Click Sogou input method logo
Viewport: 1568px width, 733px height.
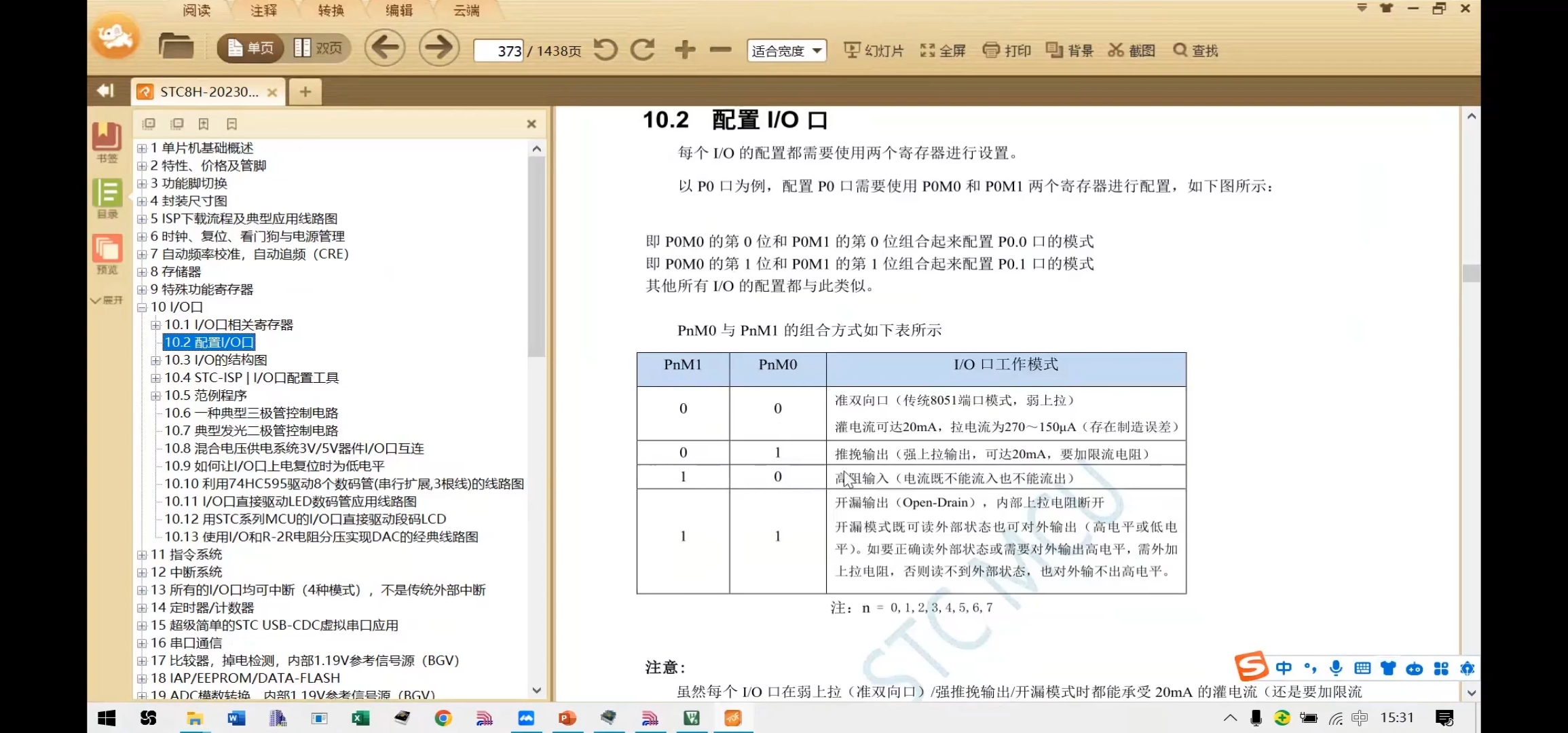point(1250,666)
